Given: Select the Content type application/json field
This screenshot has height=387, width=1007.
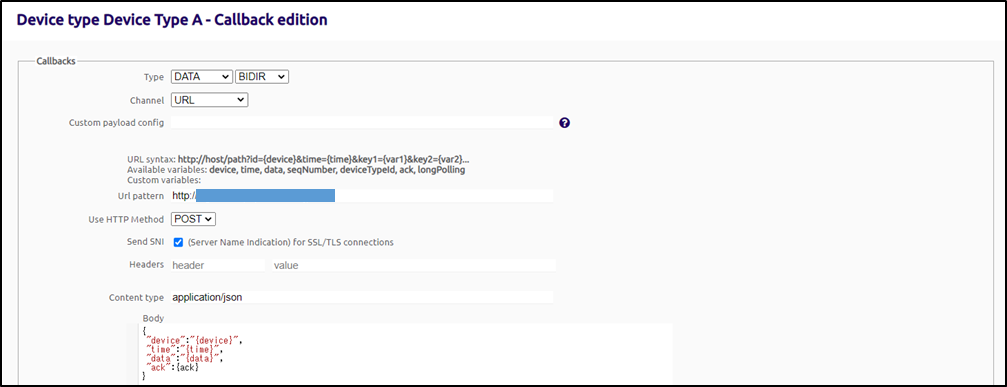Looking at the screenshot, I should tap(362, 297).
